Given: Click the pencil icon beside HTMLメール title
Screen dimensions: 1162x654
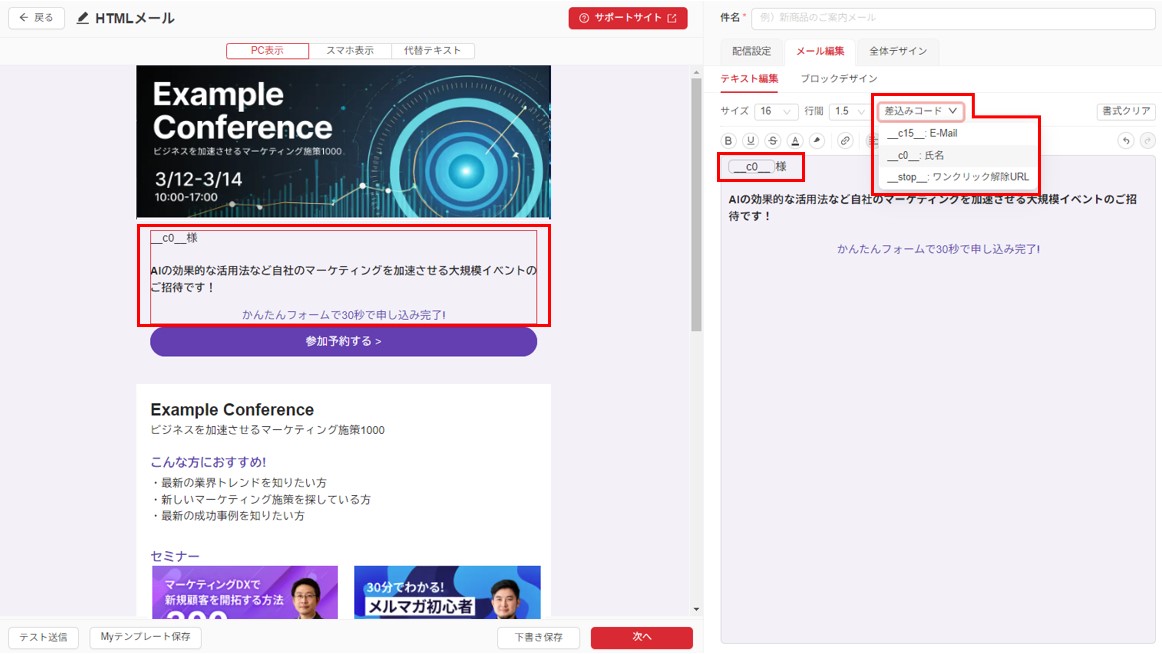Looking at the screenshot, I should [83, 18].
